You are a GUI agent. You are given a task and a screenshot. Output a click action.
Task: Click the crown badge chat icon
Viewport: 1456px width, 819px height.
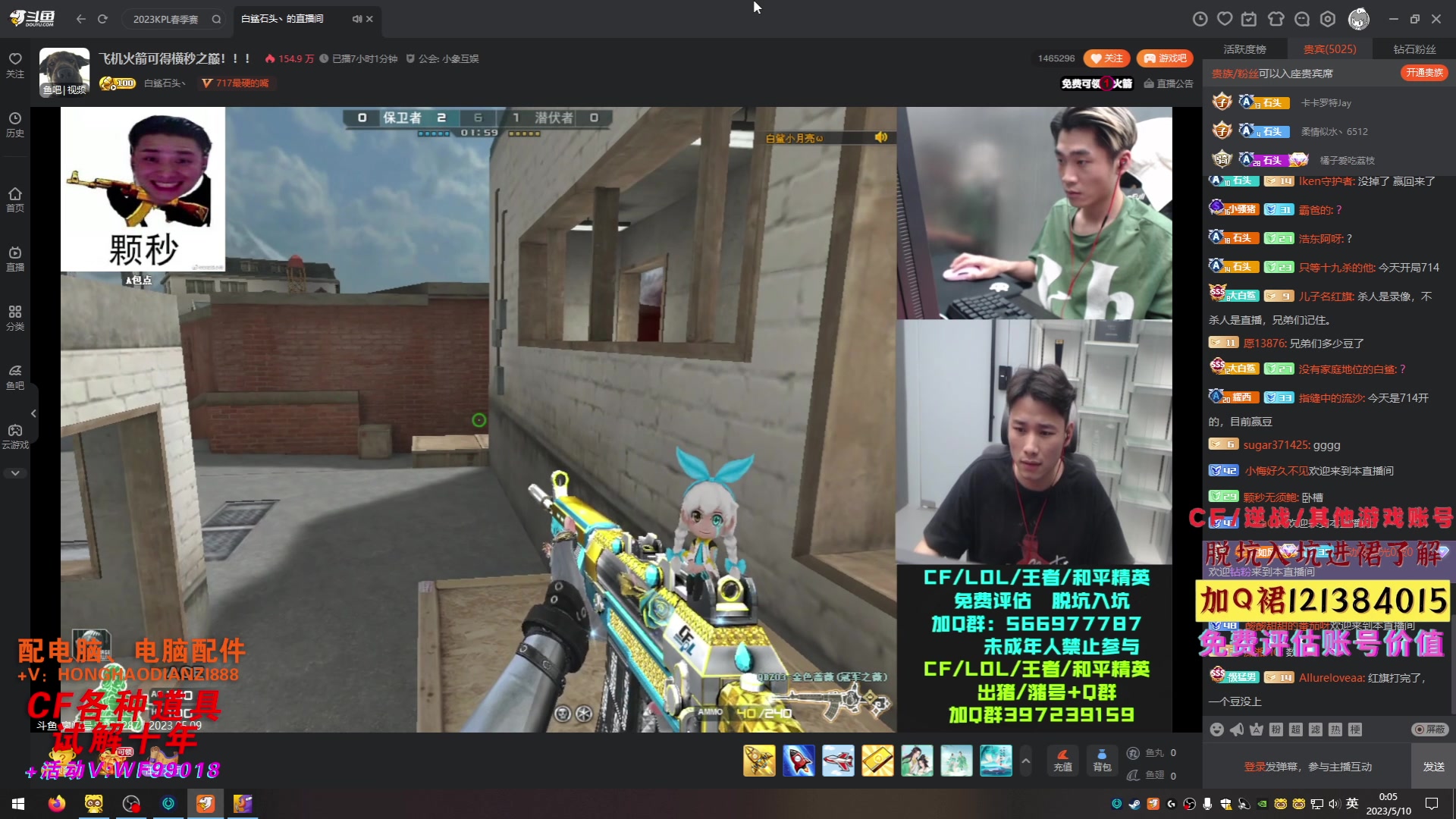(1257, 730)
